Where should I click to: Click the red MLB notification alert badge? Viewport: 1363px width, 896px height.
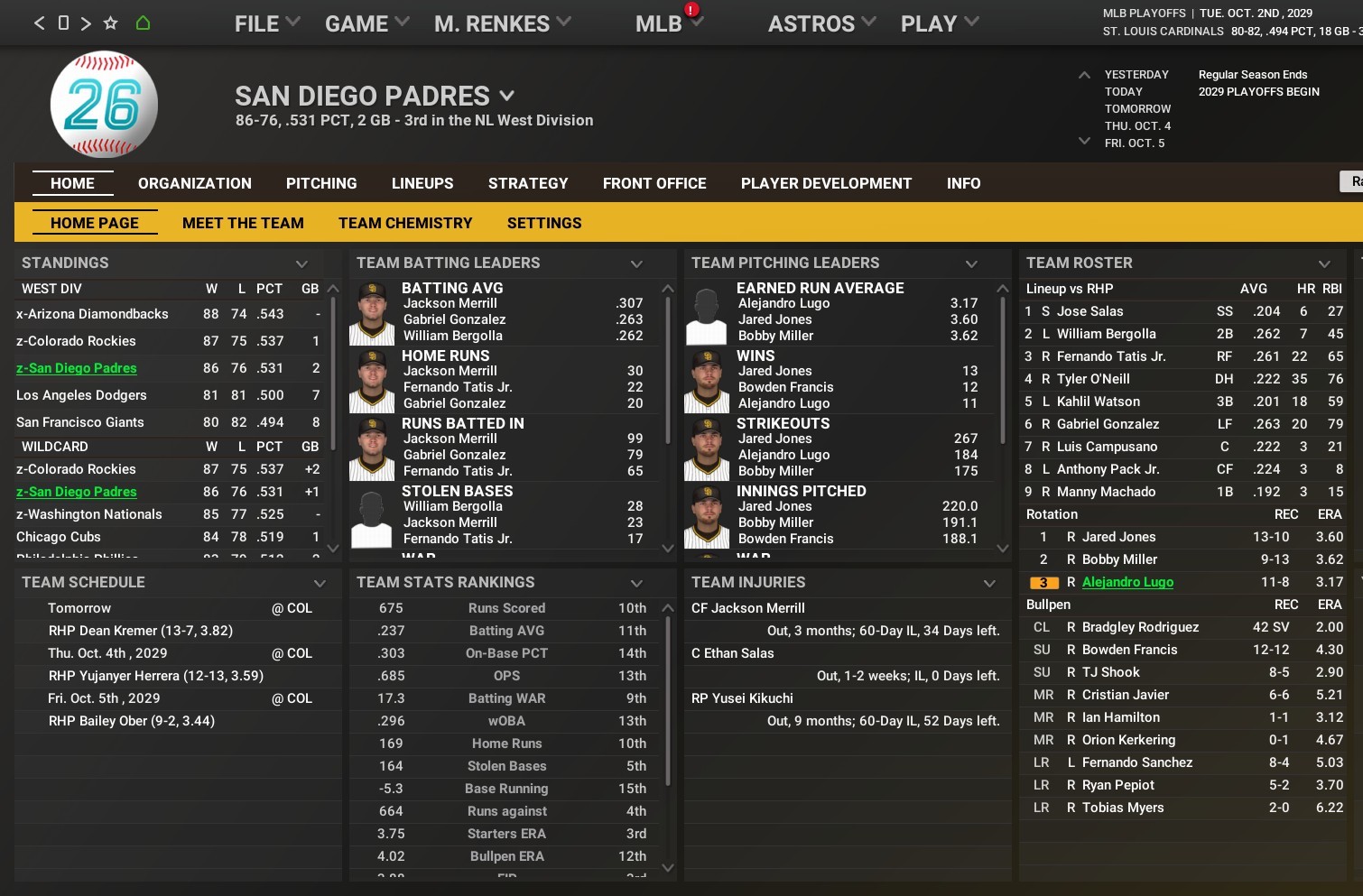coord(691,10)
